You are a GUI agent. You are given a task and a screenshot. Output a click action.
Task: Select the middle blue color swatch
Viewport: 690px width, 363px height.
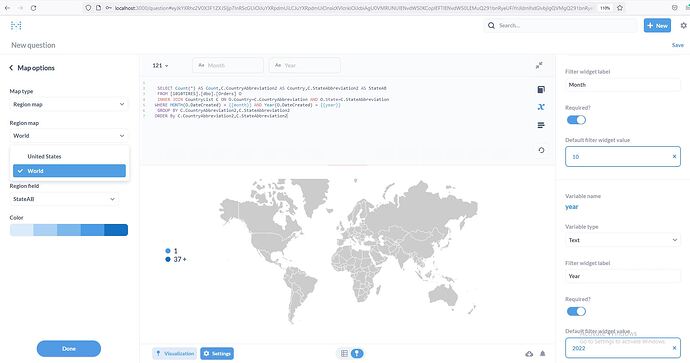69,230
